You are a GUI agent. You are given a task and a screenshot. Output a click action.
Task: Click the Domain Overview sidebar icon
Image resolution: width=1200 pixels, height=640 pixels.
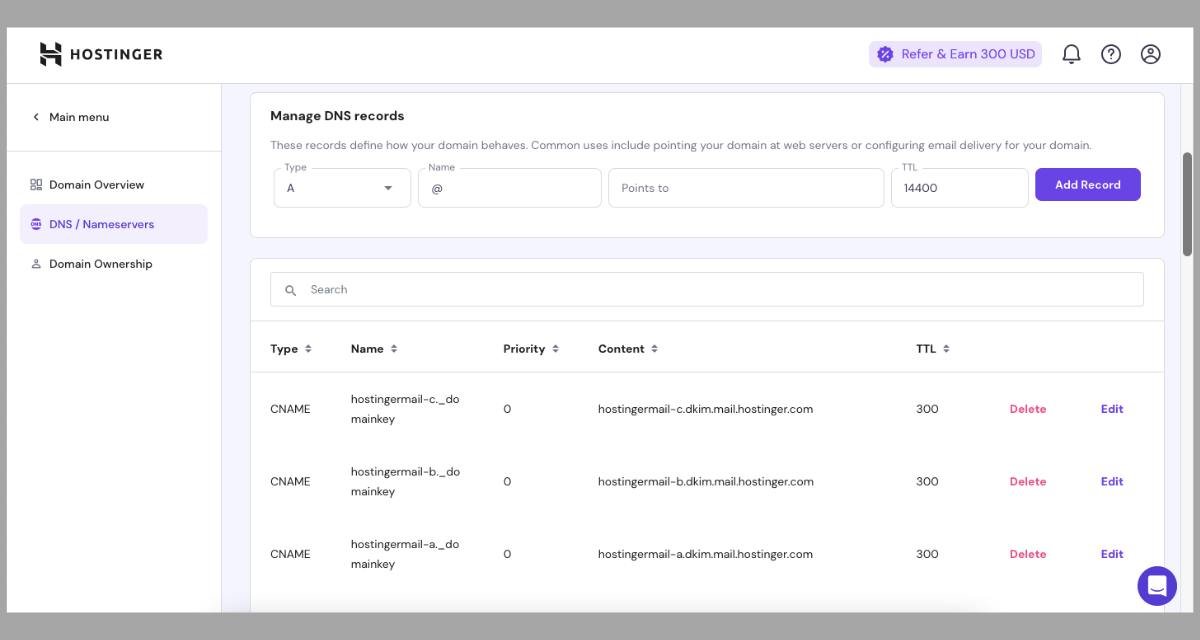36,185
